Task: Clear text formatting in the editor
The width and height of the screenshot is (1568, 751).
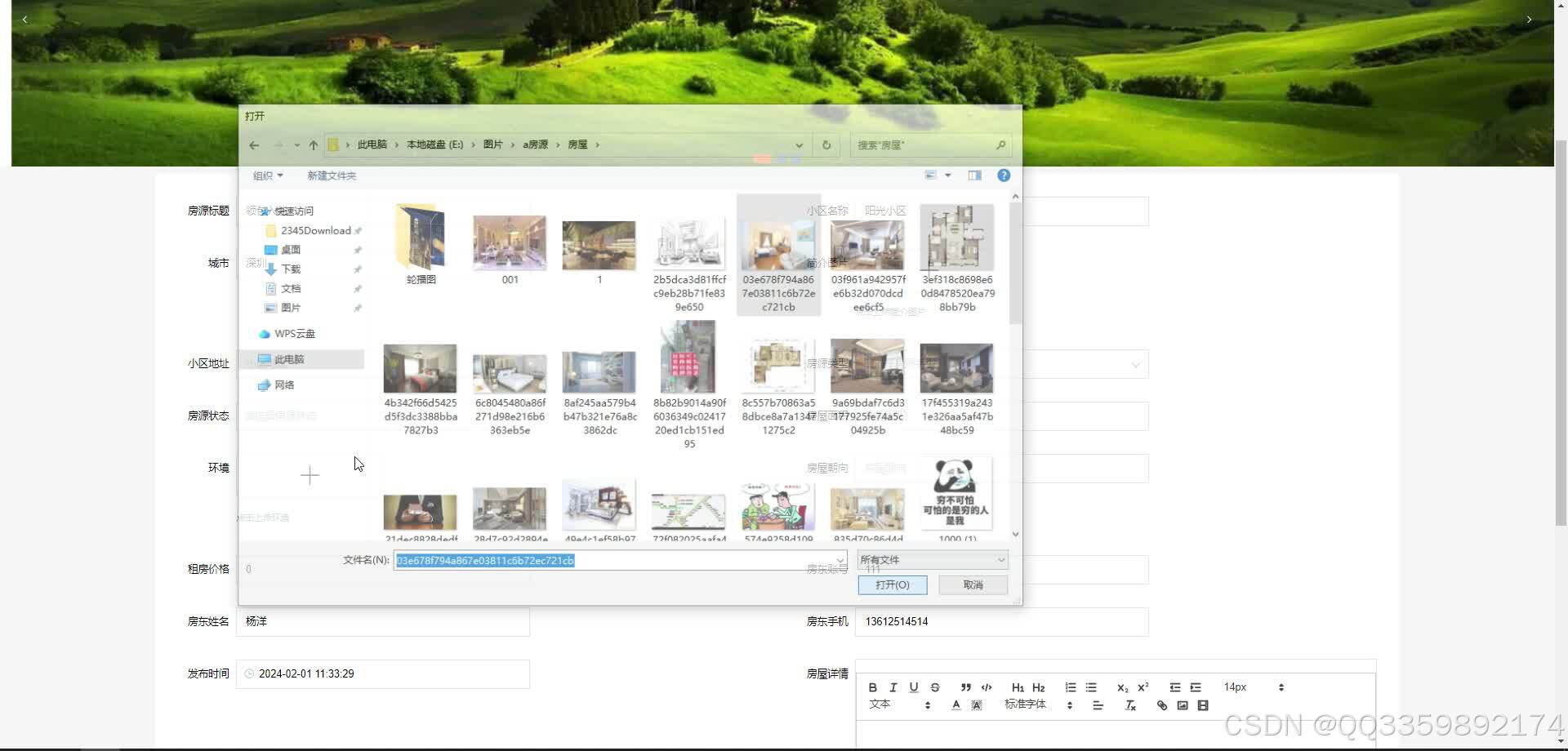Action: tap(1130, 705)
